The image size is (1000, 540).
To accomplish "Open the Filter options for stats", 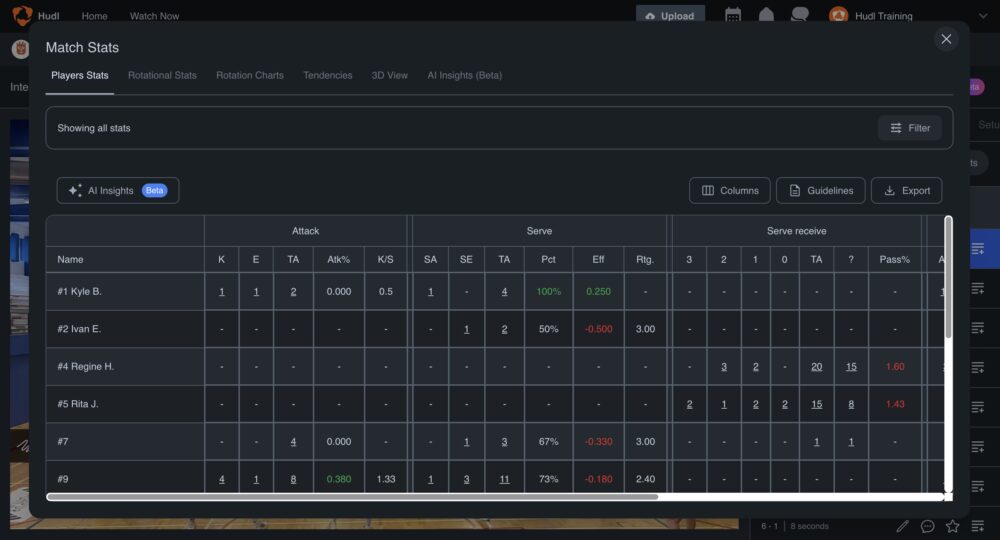I will click(910, 128).
